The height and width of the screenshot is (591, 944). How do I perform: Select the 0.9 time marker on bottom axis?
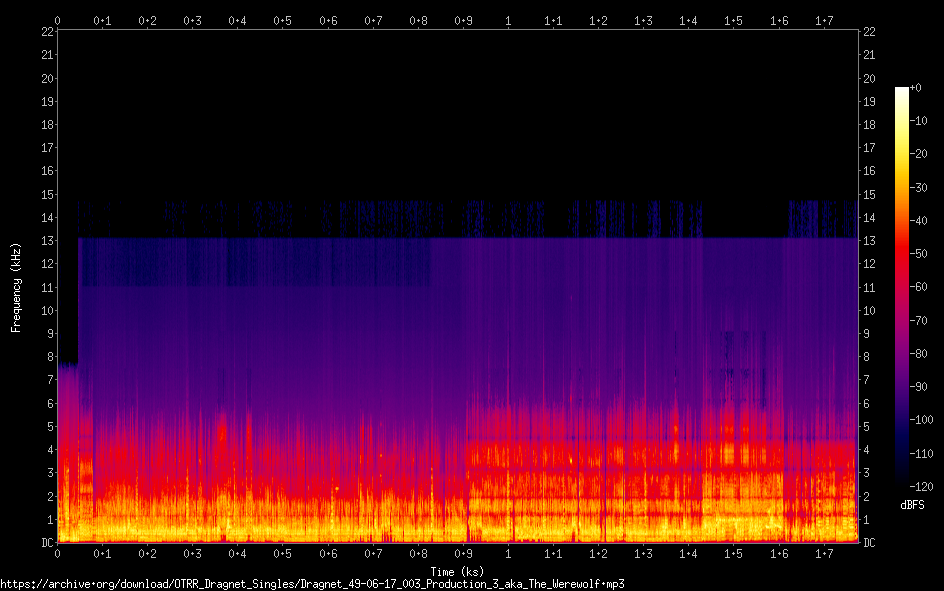[463, 553]
